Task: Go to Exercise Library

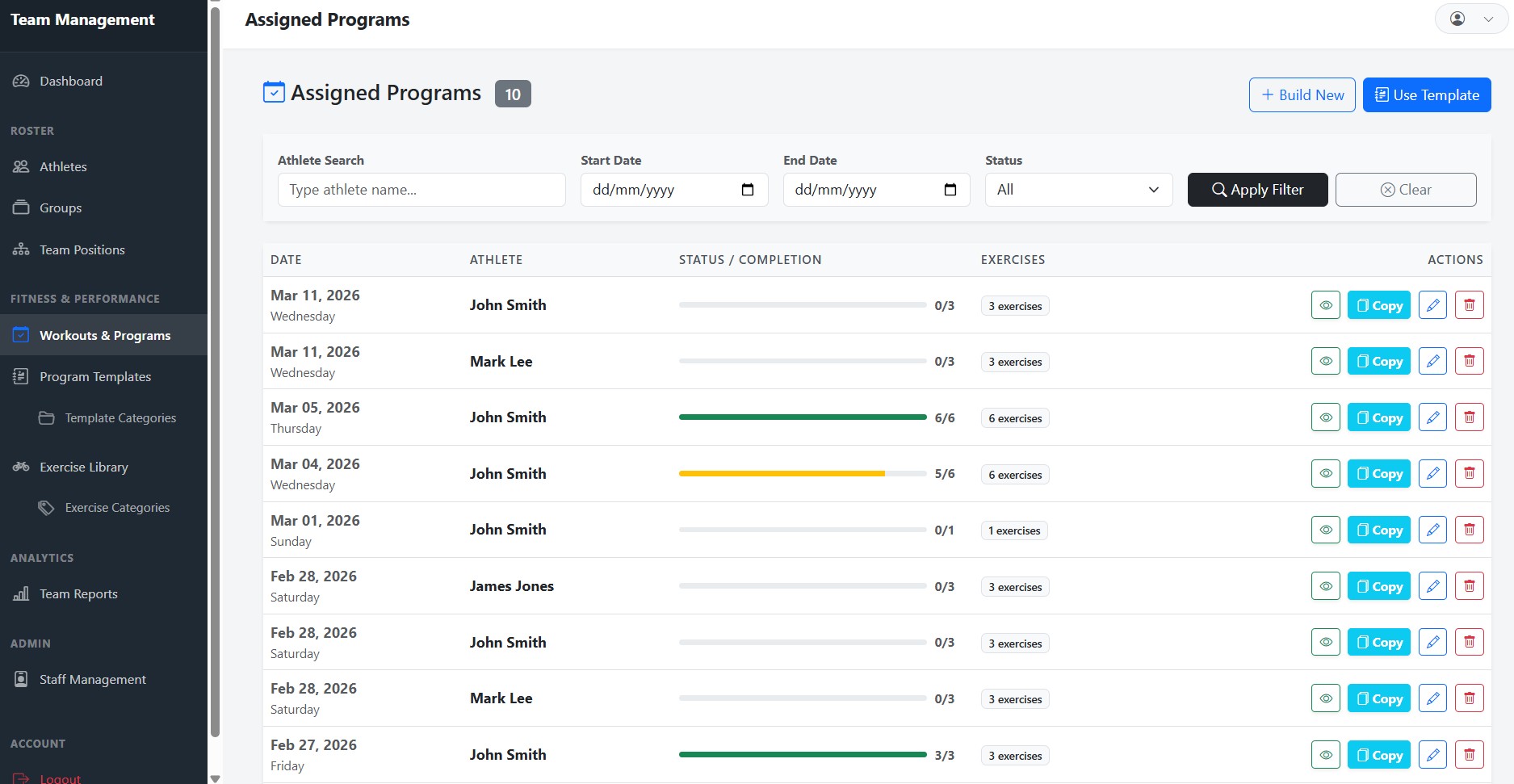Action: 103,467
